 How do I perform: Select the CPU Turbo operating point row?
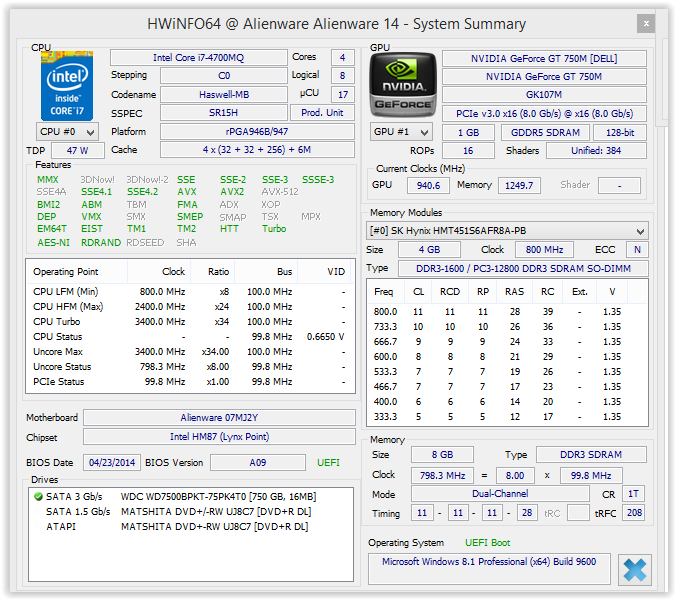(x=190, y=322)
